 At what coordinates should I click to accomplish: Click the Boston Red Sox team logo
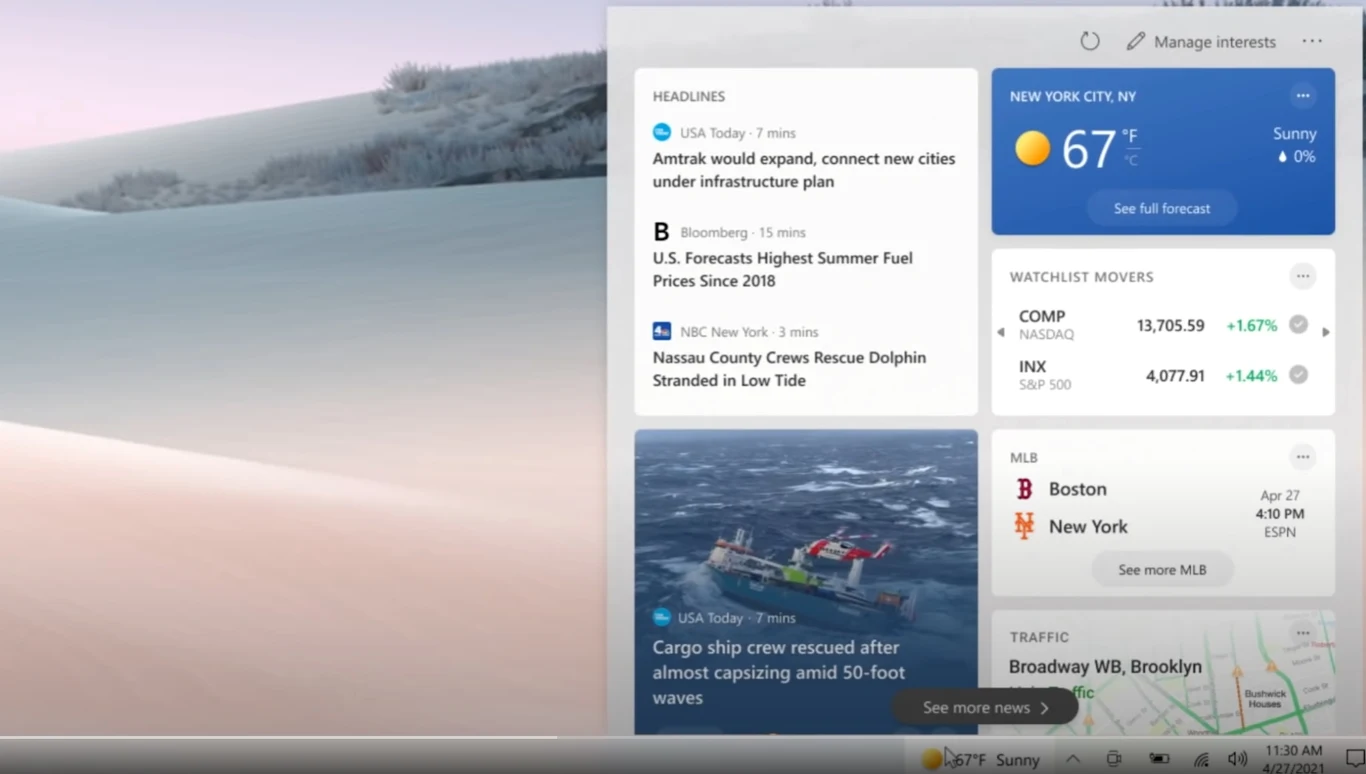[x=1024, y=489]
